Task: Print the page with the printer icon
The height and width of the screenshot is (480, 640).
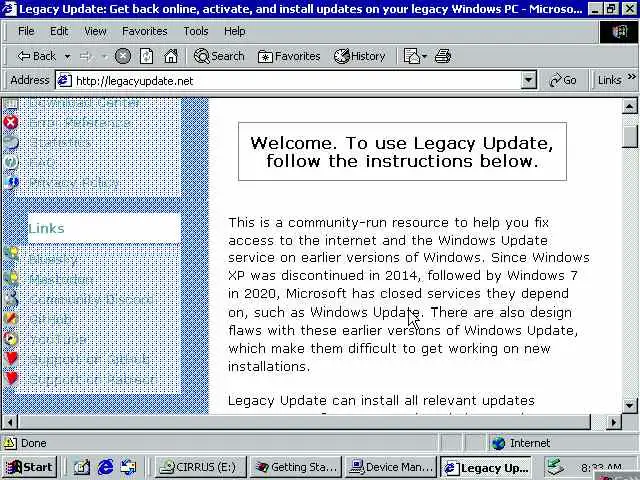Action: click(443, 56)
